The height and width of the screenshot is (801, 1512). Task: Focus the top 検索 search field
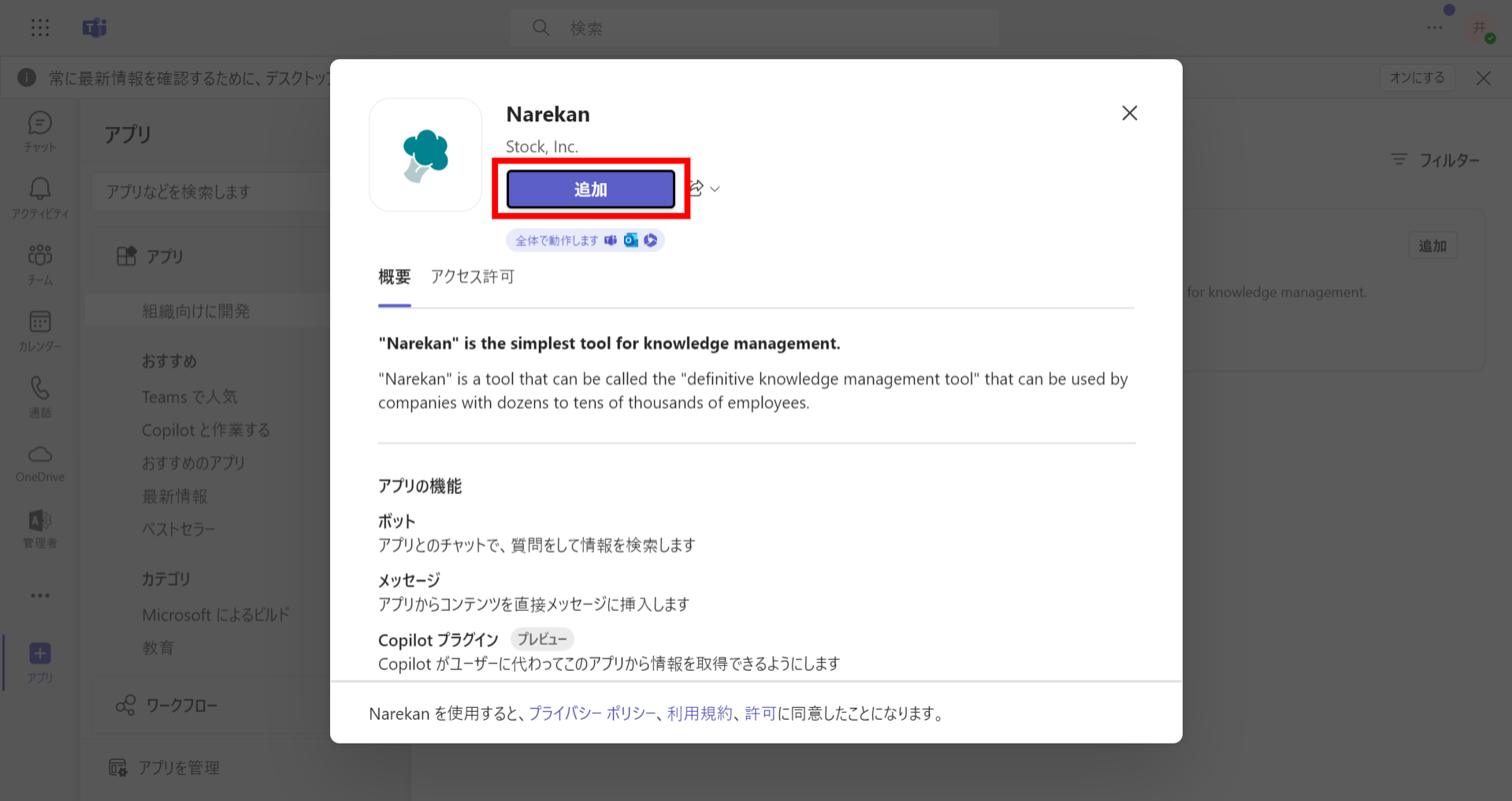click(x=755, y=28)
